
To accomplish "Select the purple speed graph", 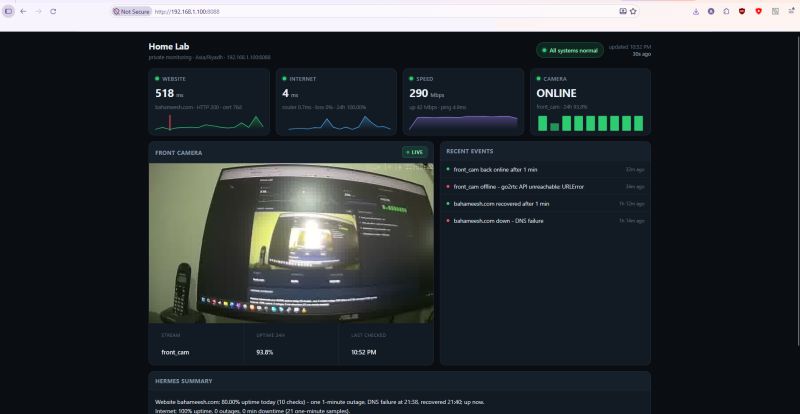I will [463, 123].
